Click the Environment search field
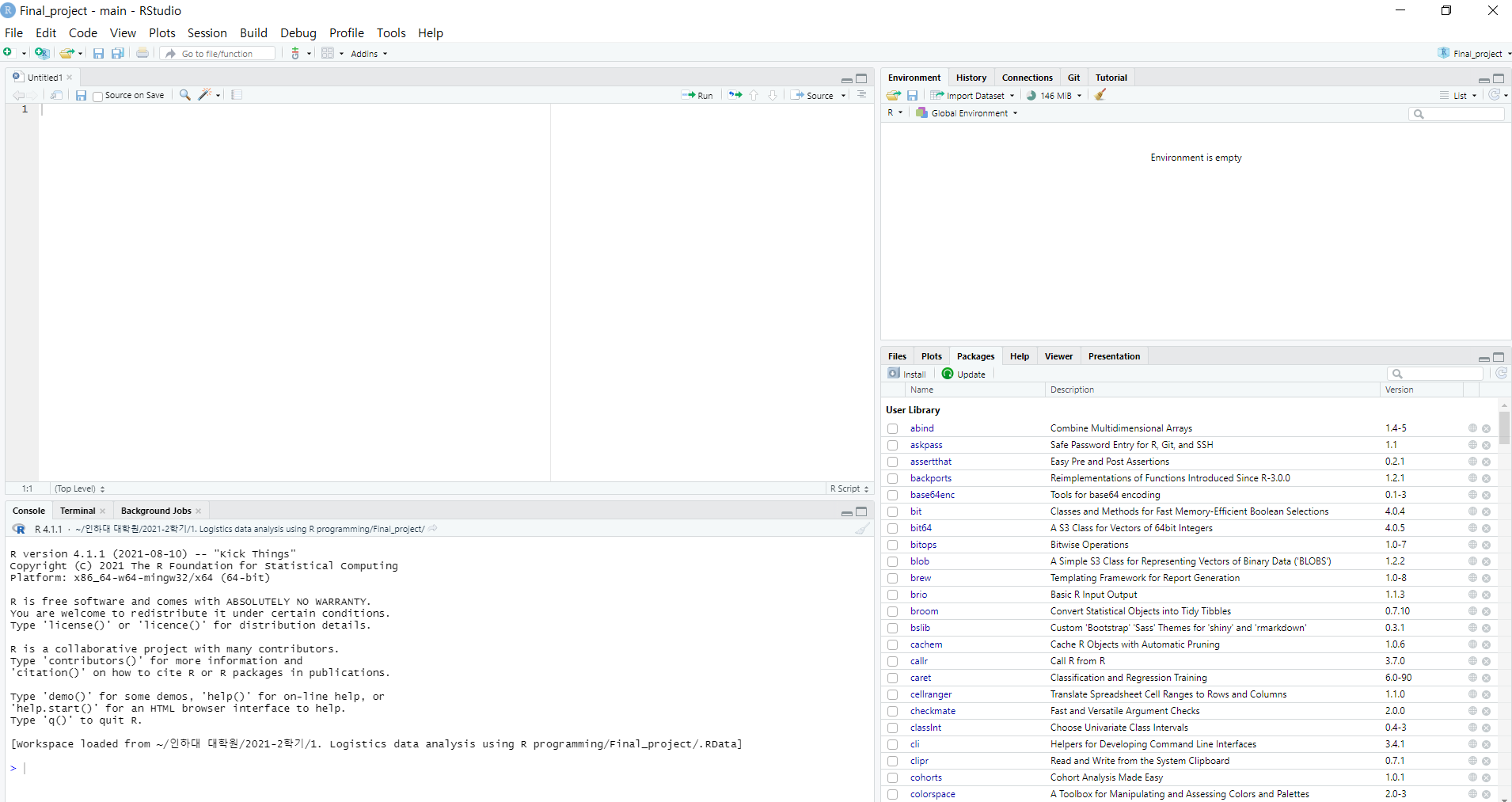The image size is (1512, 802). click(x=1457, y=114)
